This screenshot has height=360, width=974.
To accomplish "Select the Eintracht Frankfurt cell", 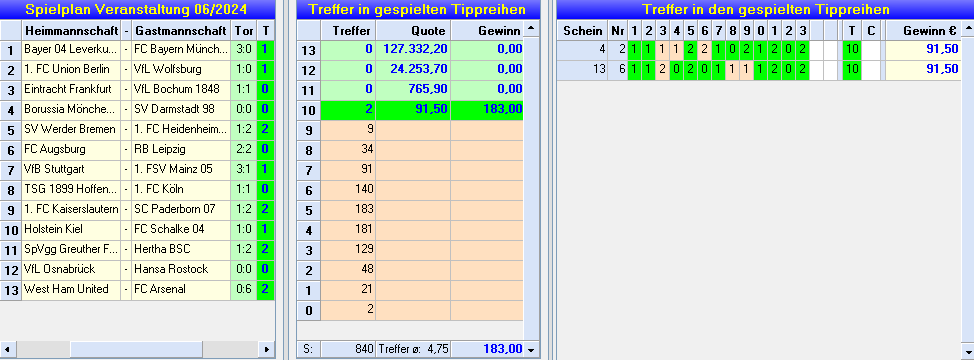I will coord(71,89).
